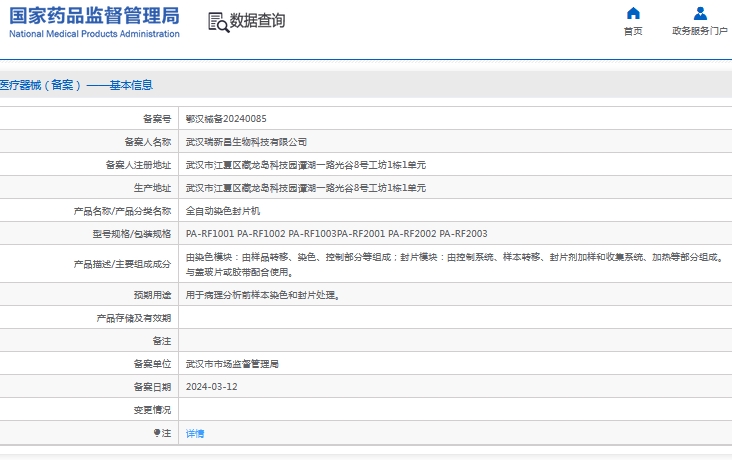Click the 产品描述/主要组成成分 label

(x=122, y=264)
